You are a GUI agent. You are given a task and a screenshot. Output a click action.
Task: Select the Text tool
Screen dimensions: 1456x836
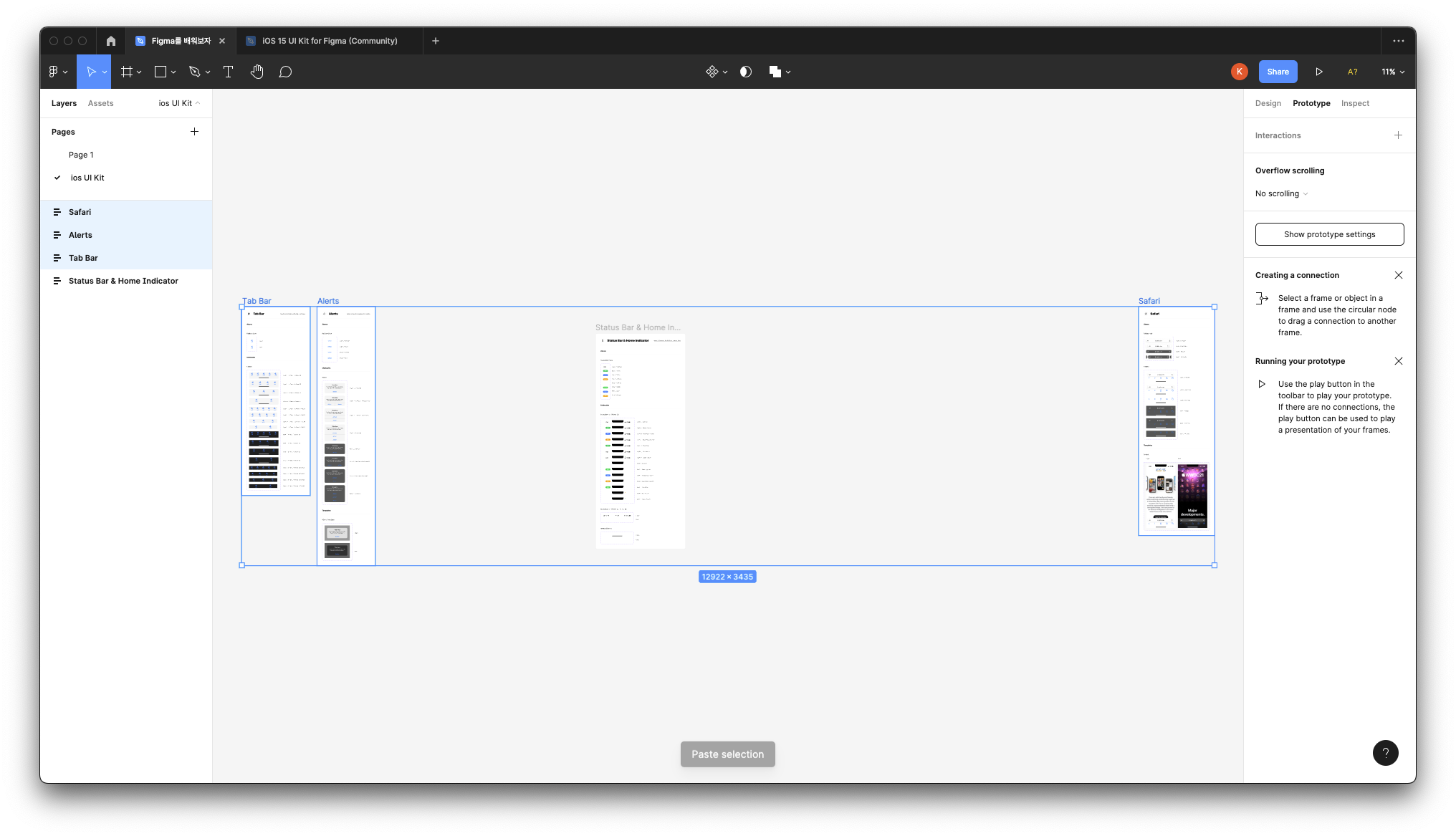[228, 72]
